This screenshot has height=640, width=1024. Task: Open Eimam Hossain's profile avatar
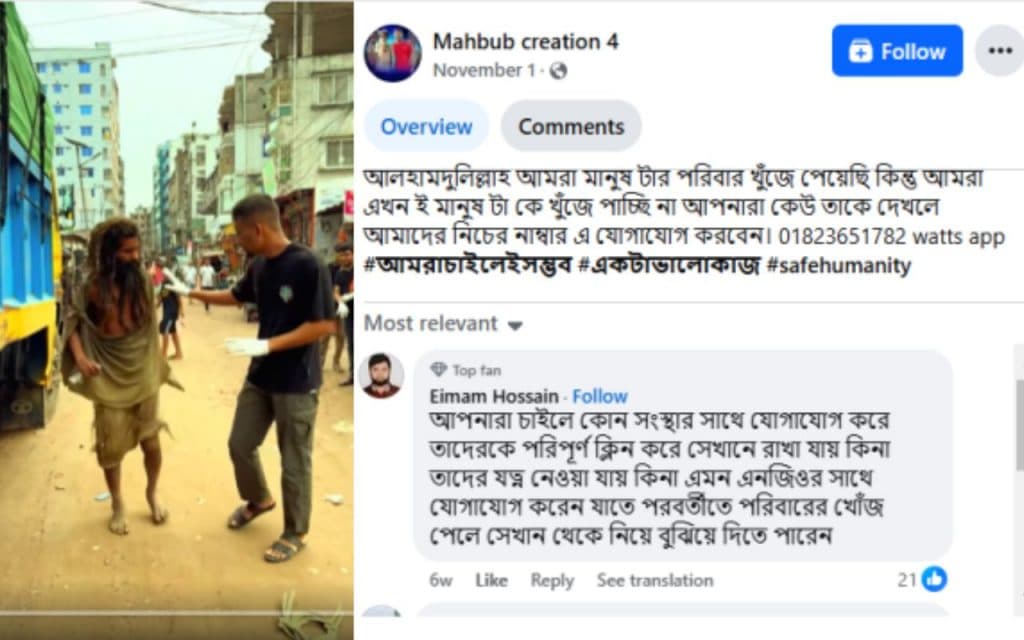click(x=381, y=376)
